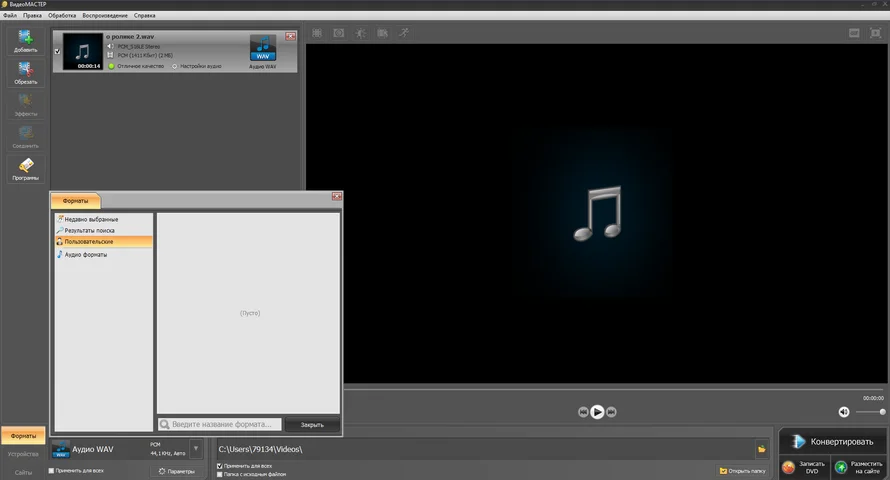Click Разместить на сайте upload icon
This screenshot has width=890, height=480.
point(842,467)
